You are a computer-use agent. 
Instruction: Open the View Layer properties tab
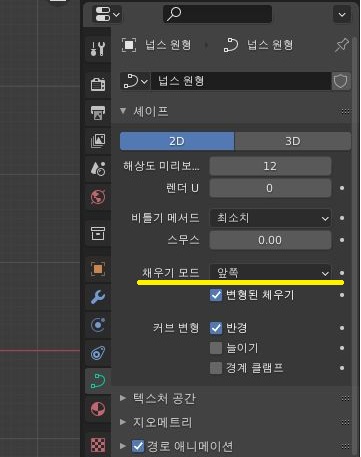[x=98, y=141]
